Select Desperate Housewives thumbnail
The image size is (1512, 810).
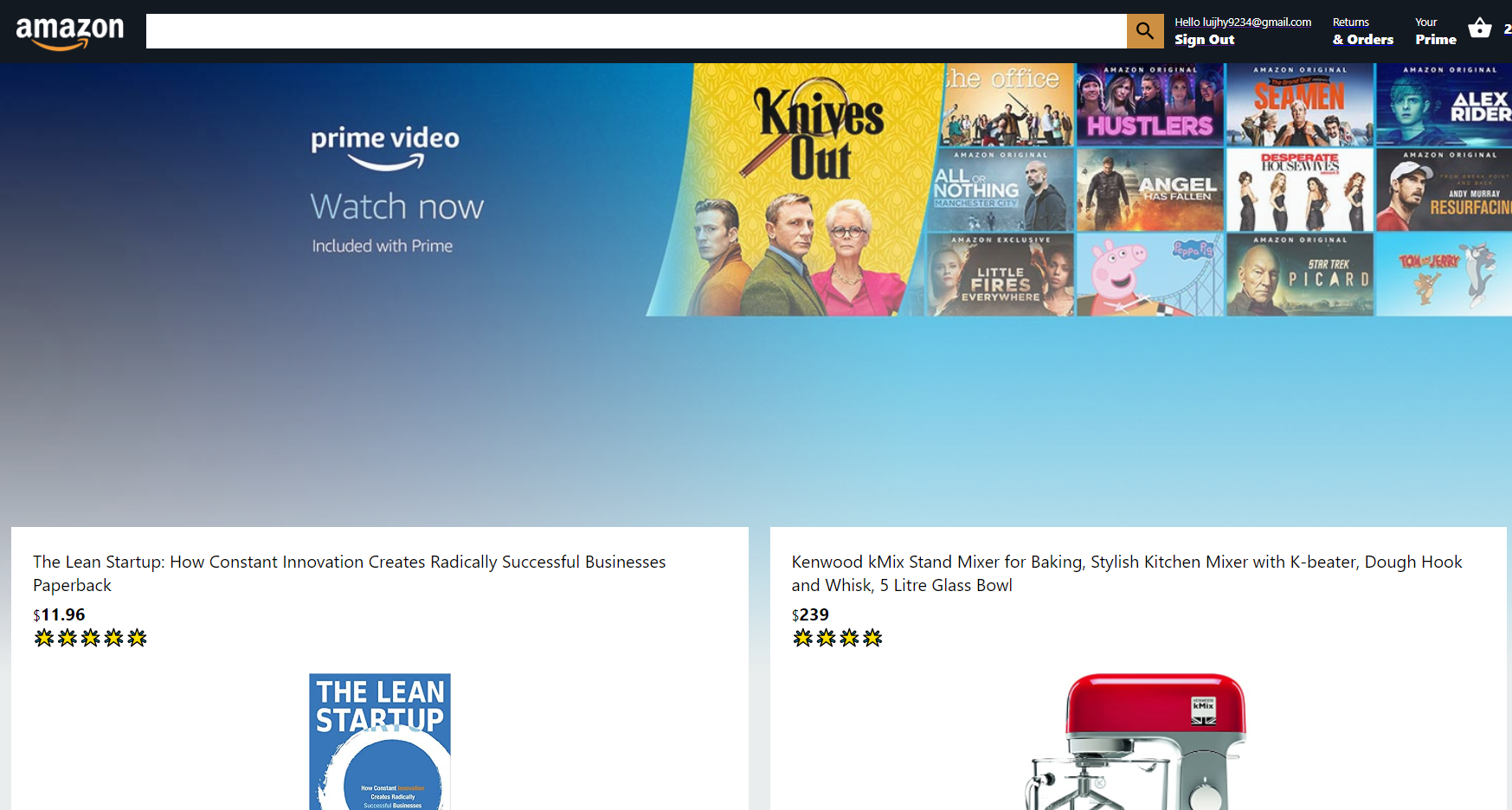click(1300, 190)
